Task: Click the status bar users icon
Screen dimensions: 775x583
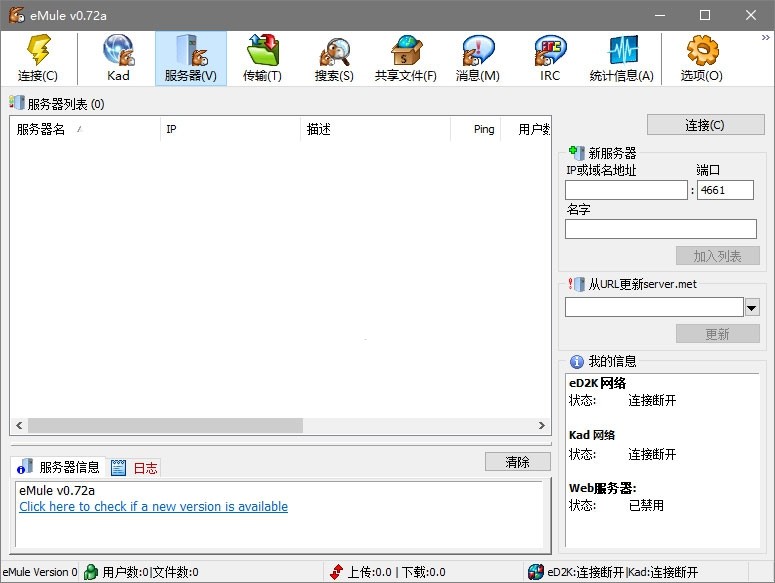Action: coord(91,572)
